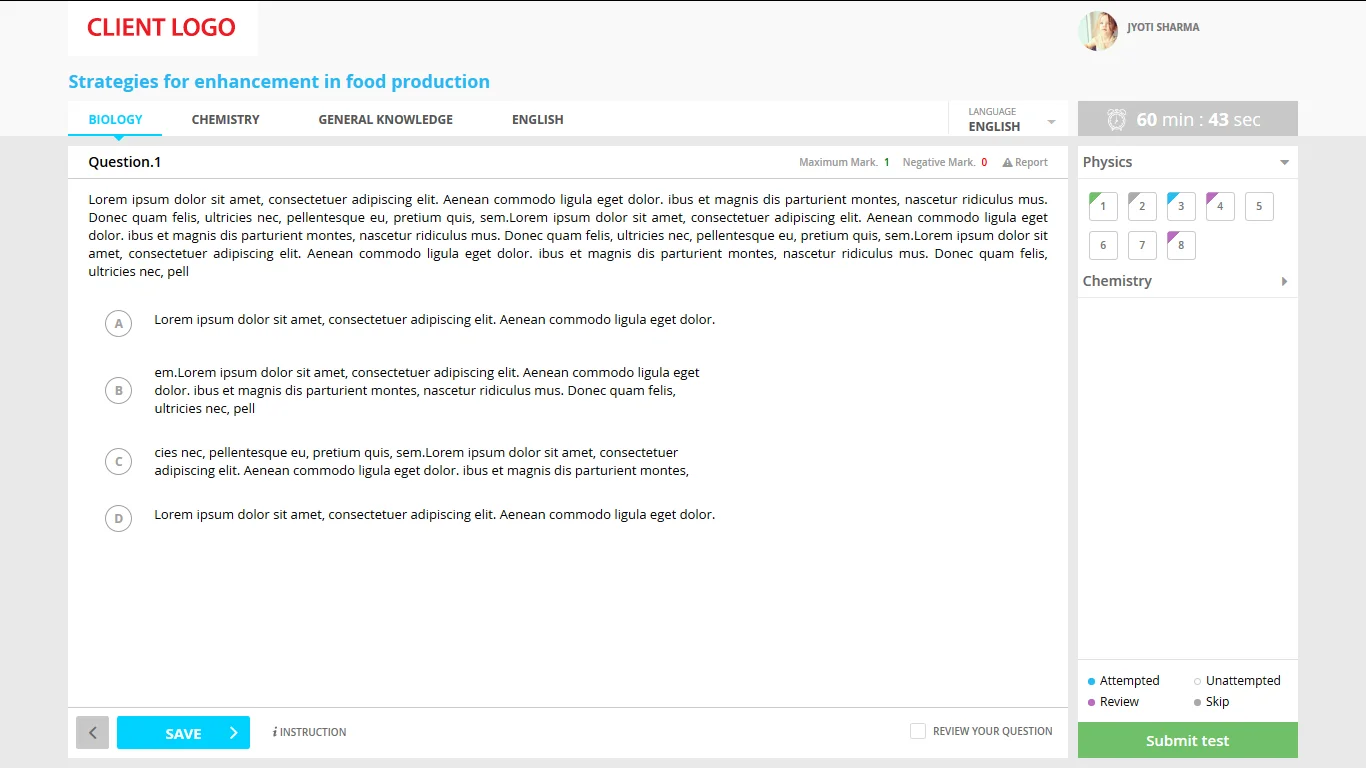1366x768 pixels.
Task: Select question 5 in the Physics palette
Action: pyautogui.click(x=1258, y=206)
